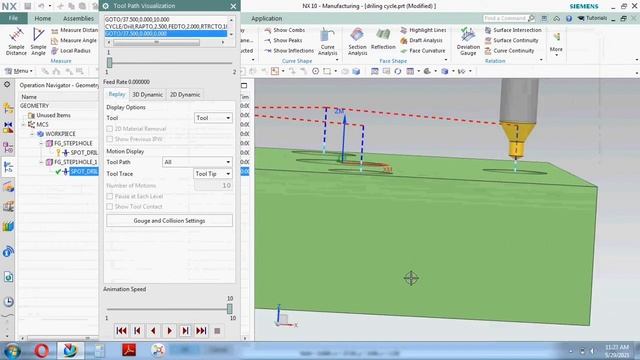Open the Simple Distance measure tool
This screenshot has width=640, height=360.
click(16, 42)
